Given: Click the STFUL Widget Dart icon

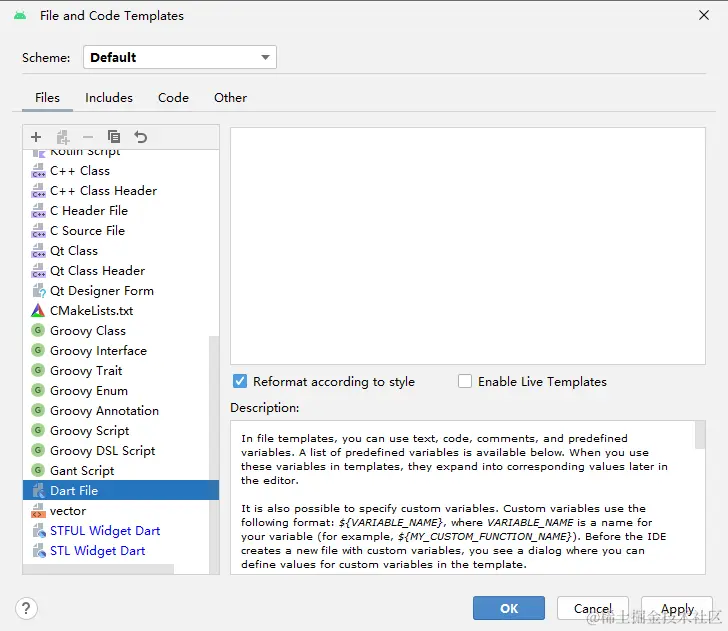Looking at the screenshot, I should 38,531.
